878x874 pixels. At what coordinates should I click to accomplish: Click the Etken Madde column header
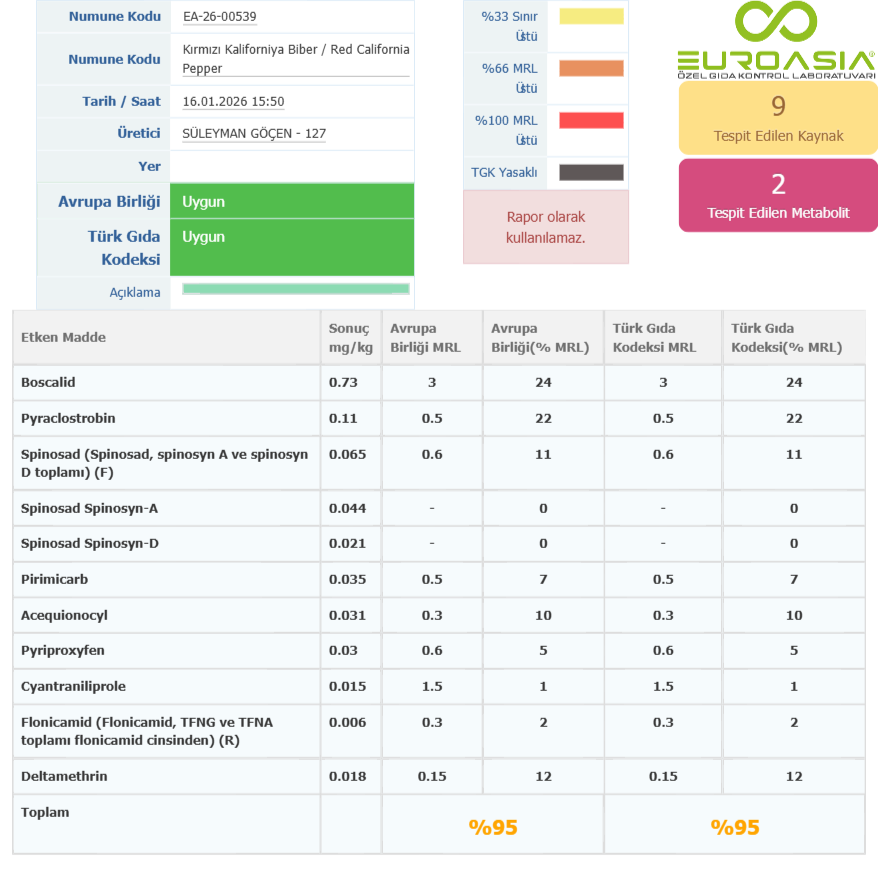tap(64, 337)
